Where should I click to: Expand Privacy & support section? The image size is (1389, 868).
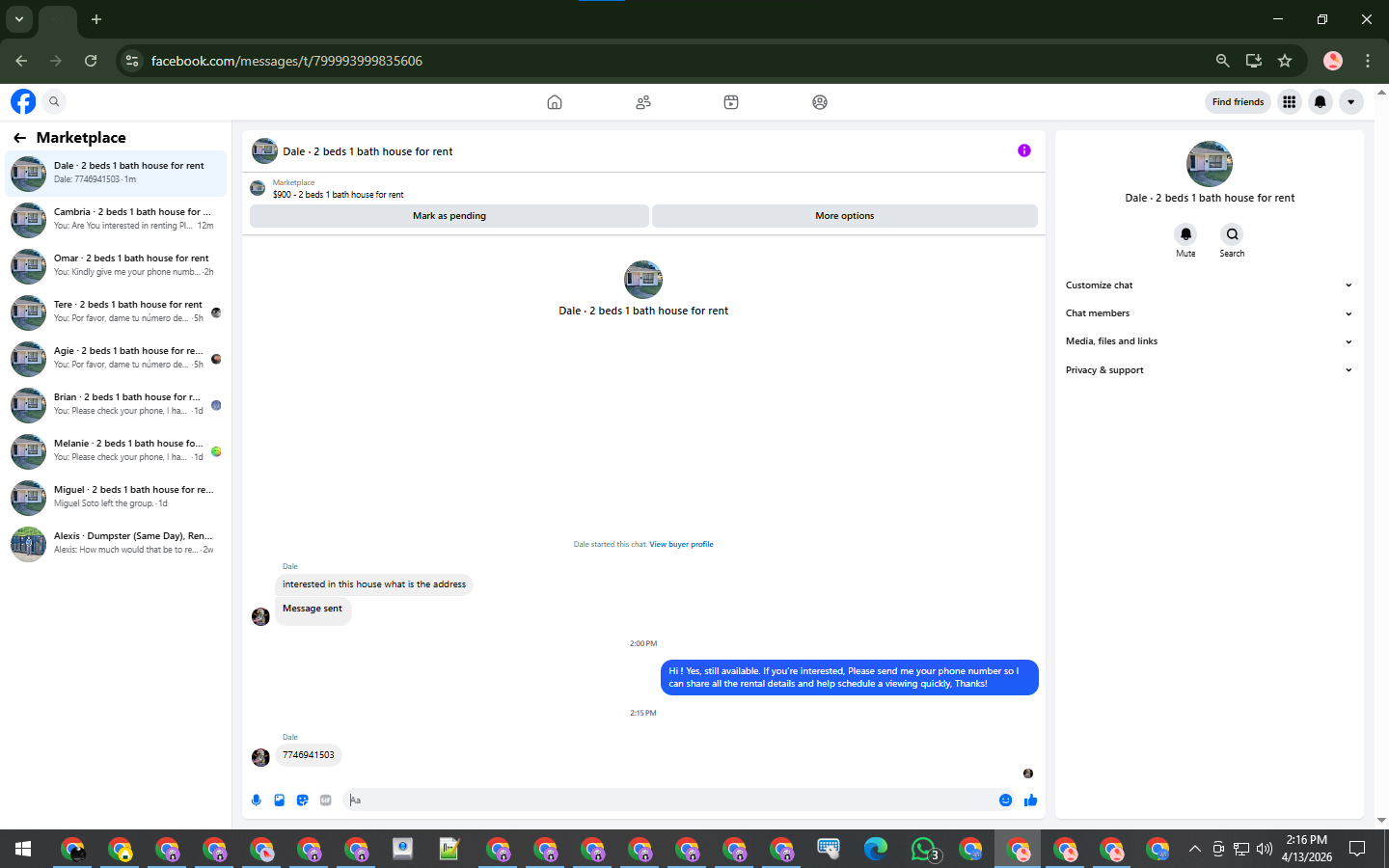pyautogui.click(x=1209, y=370)
